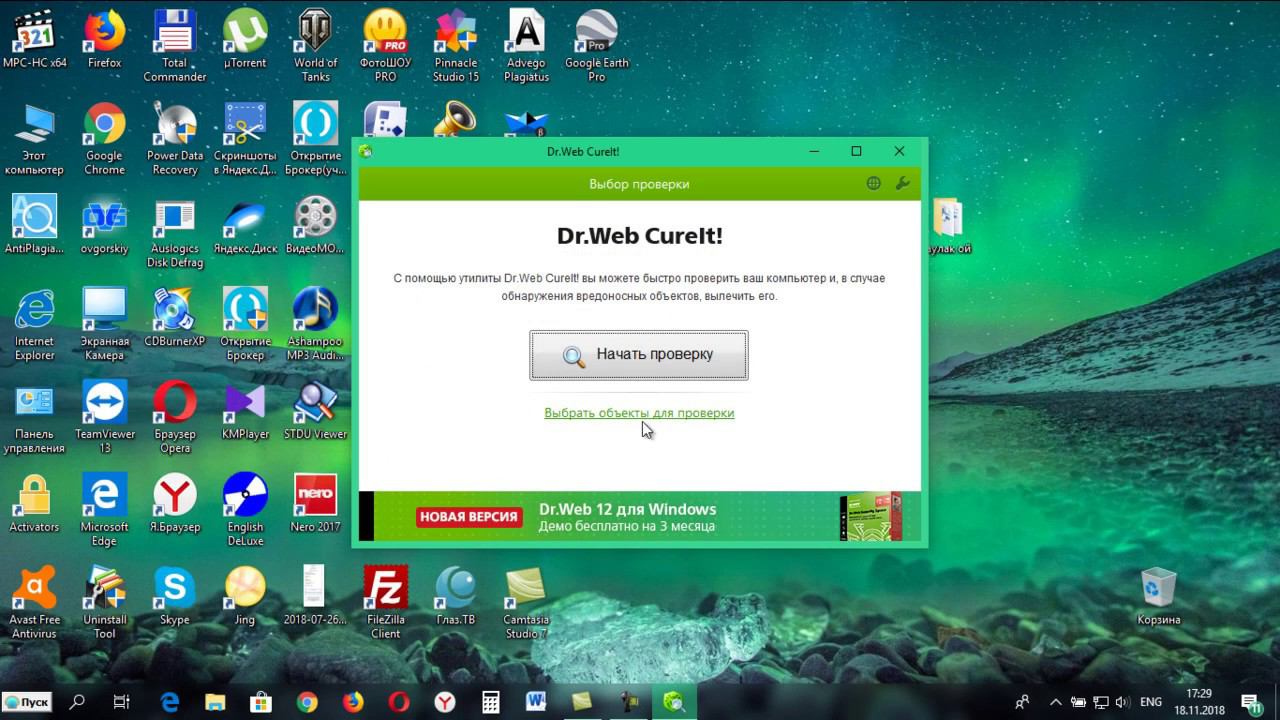Open Dr.Web wrench settings menu
Screen dimensions: 1280x720
pyautogui.click(x=902, y=183)
